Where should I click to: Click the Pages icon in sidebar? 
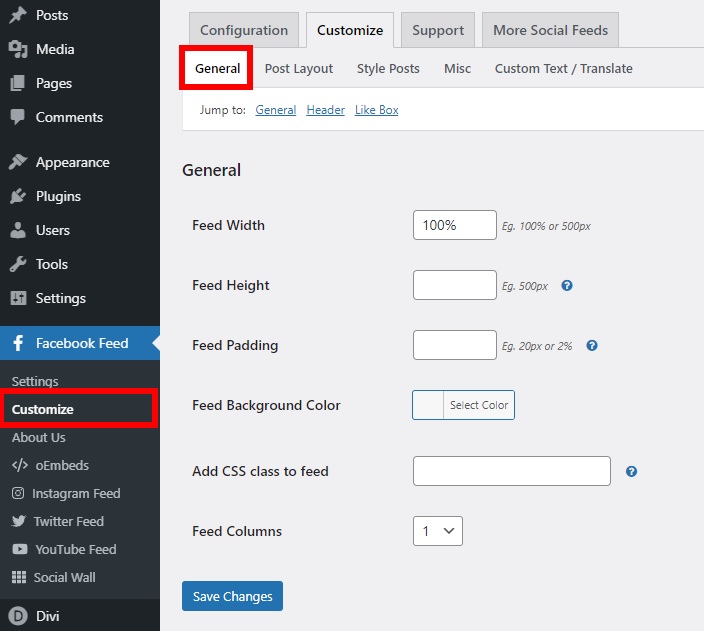[x=18, y=83]
